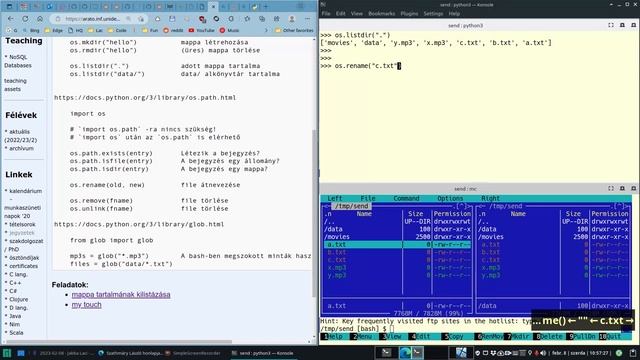Open Konsole Help menu
This screenshot has height=360, width=640.
[x=454, y=13]
